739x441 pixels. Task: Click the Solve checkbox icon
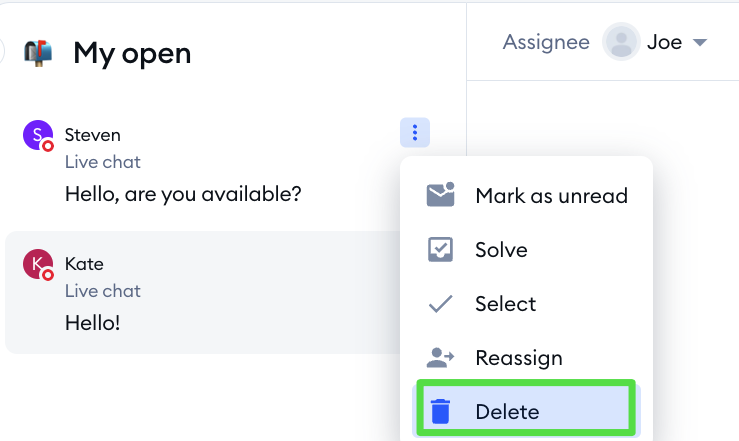point(440,249)
